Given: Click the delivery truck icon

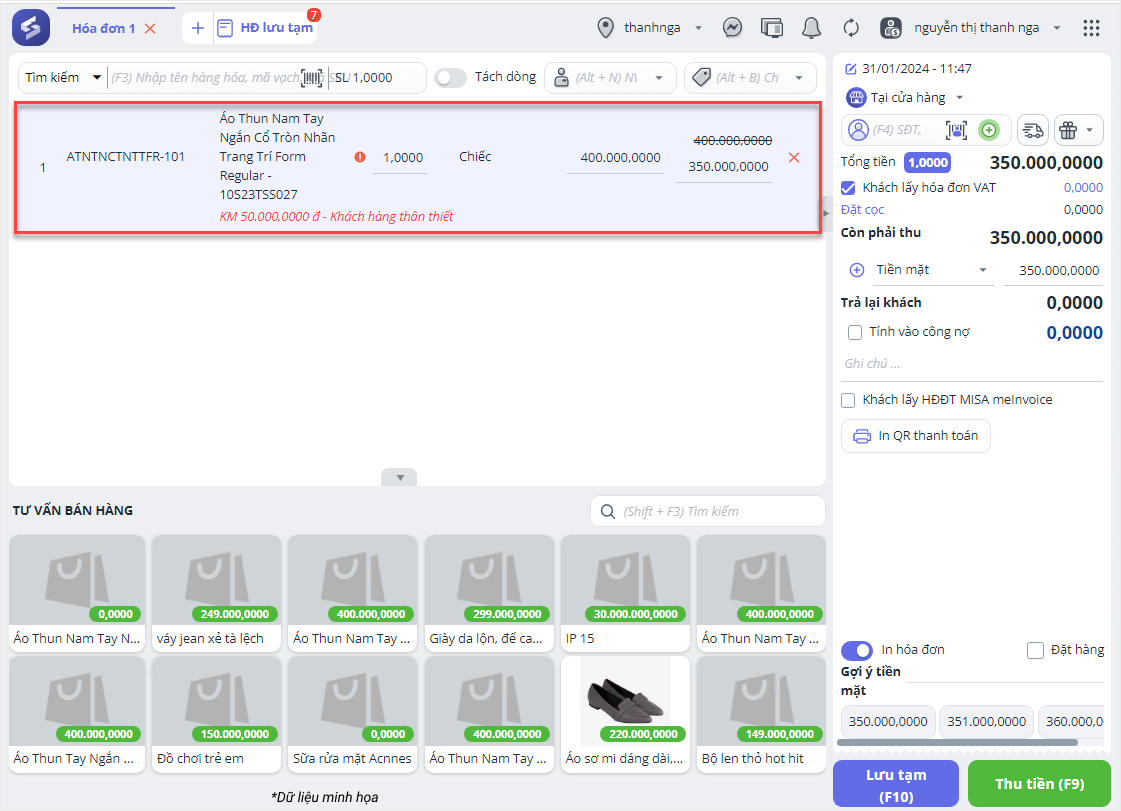Looking at the screenshot, I should click(1033, 130).
